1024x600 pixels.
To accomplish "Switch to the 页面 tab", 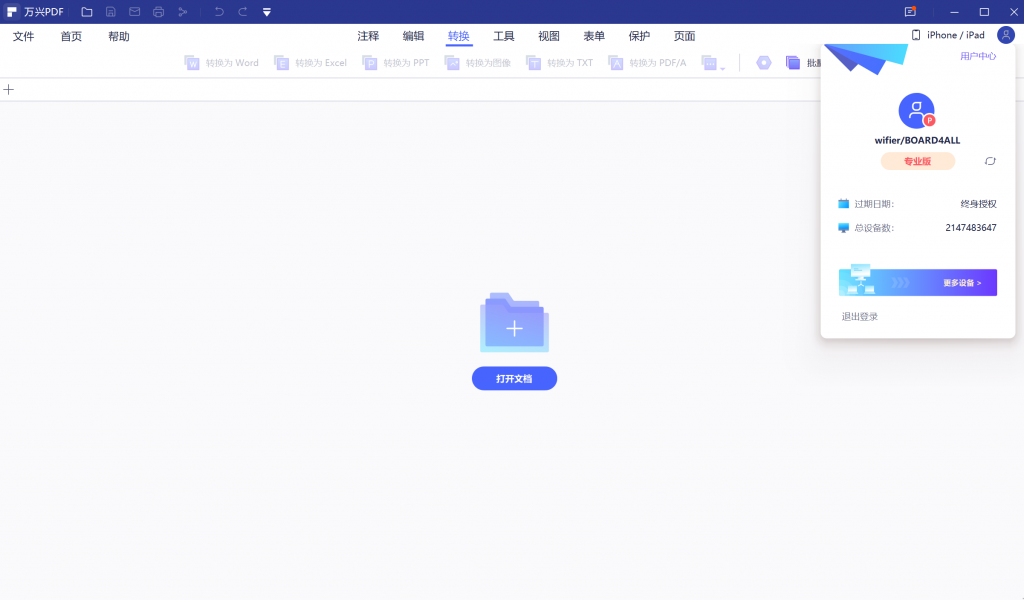I will click(x=684, y=36).
